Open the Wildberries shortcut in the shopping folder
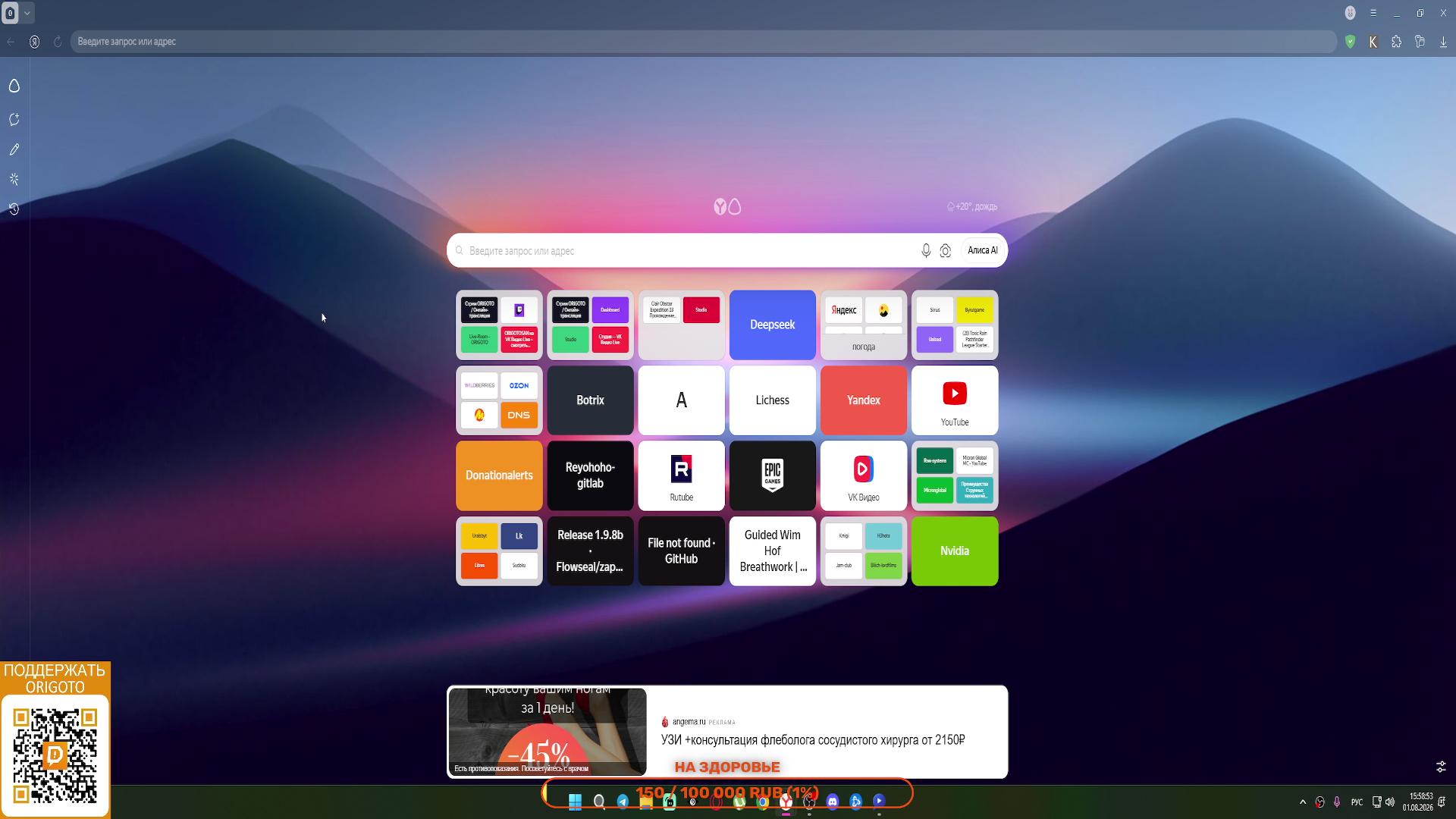This screenshot has height=819, width=1456. pos(479,385)
